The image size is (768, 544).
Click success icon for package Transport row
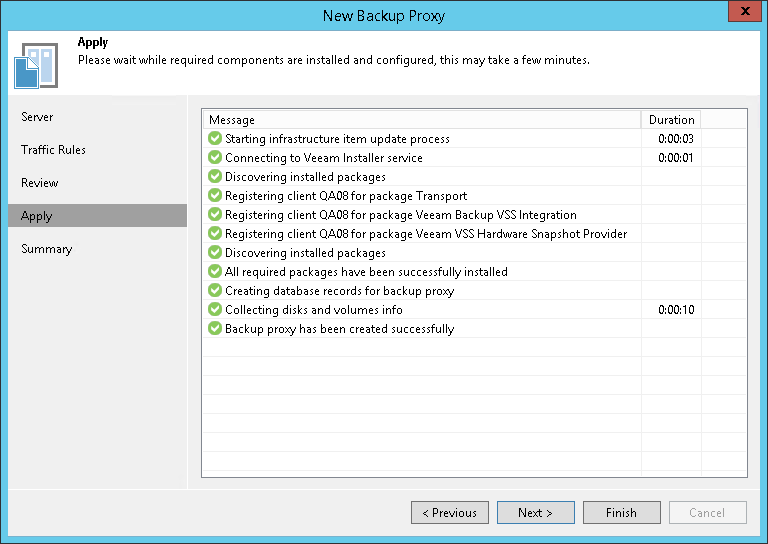[x=214, y=196]
